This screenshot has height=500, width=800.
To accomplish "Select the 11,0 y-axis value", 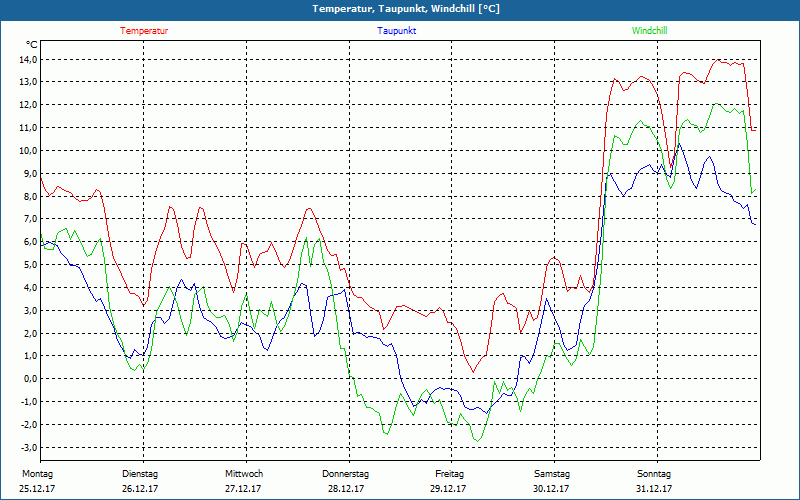I will [28, 128].
